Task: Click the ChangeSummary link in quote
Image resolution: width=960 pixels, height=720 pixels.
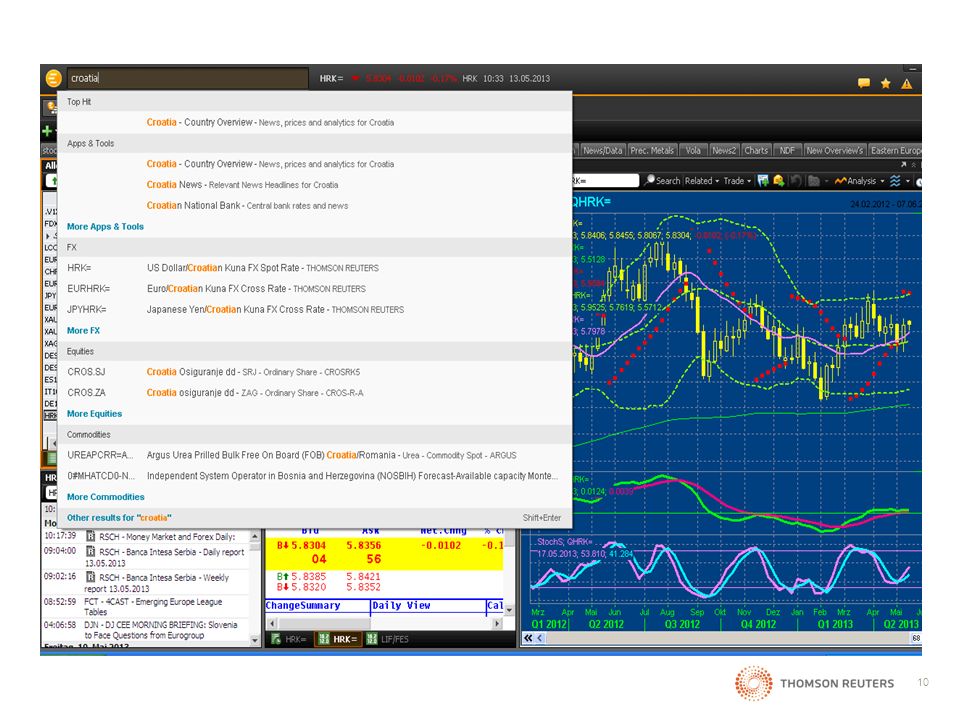Action: click(302, 606)
